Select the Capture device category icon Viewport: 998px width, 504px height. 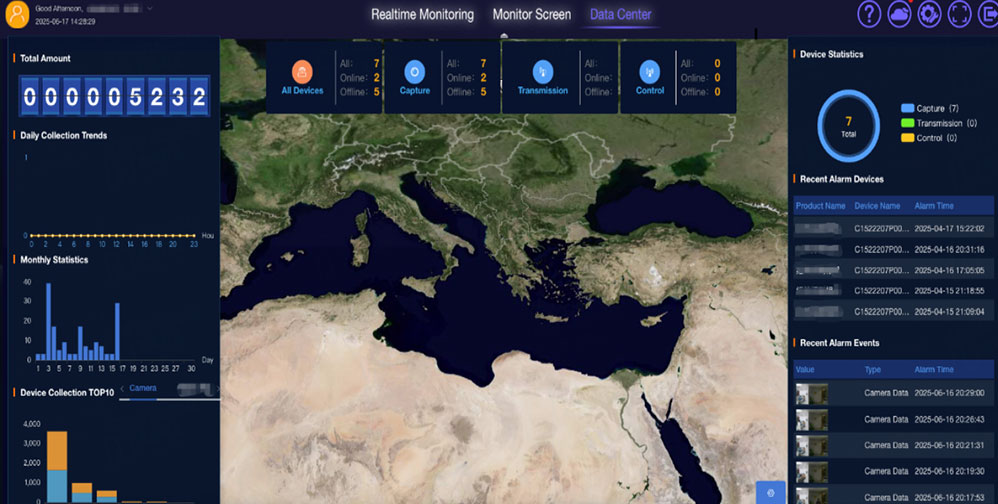tap(414, 71)
